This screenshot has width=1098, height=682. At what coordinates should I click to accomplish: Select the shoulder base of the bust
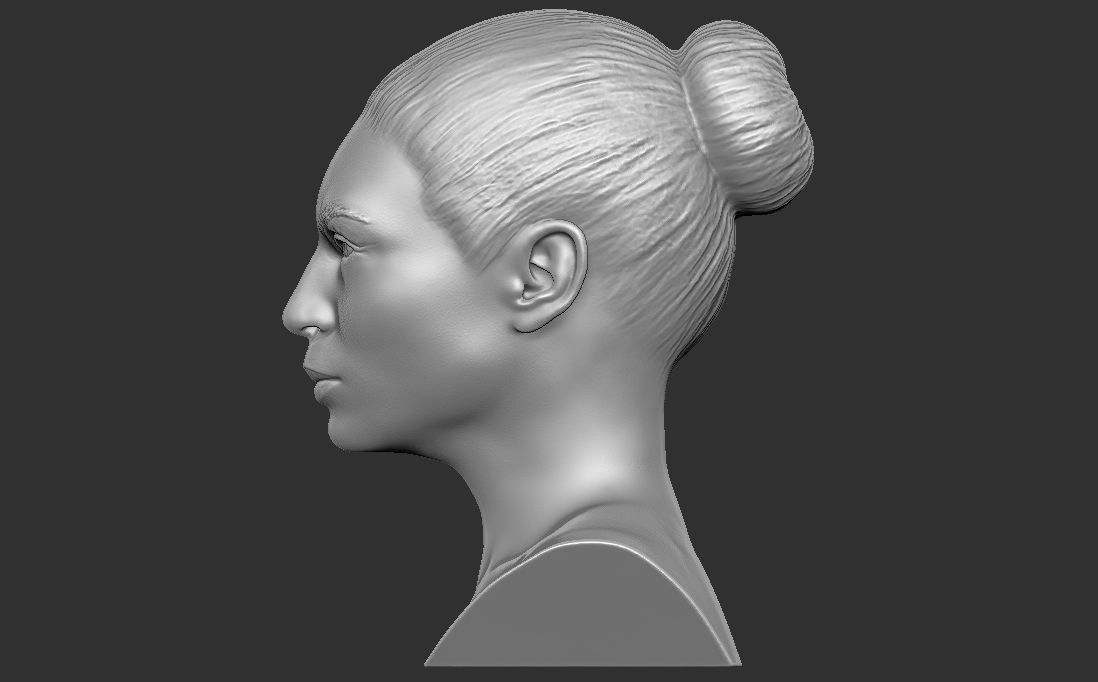[x=583, y=604]
